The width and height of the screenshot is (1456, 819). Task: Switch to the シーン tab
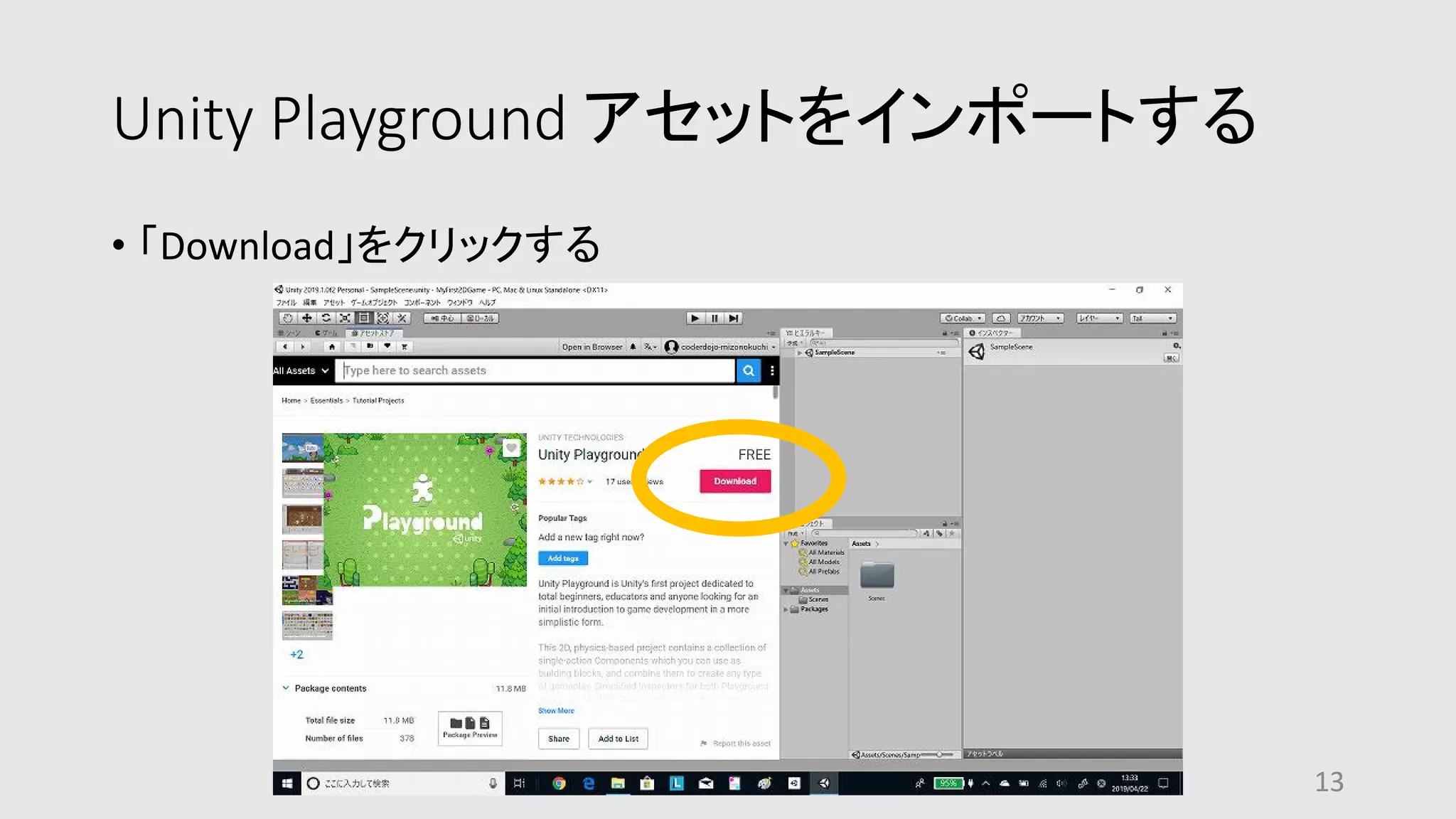(289, 333)
